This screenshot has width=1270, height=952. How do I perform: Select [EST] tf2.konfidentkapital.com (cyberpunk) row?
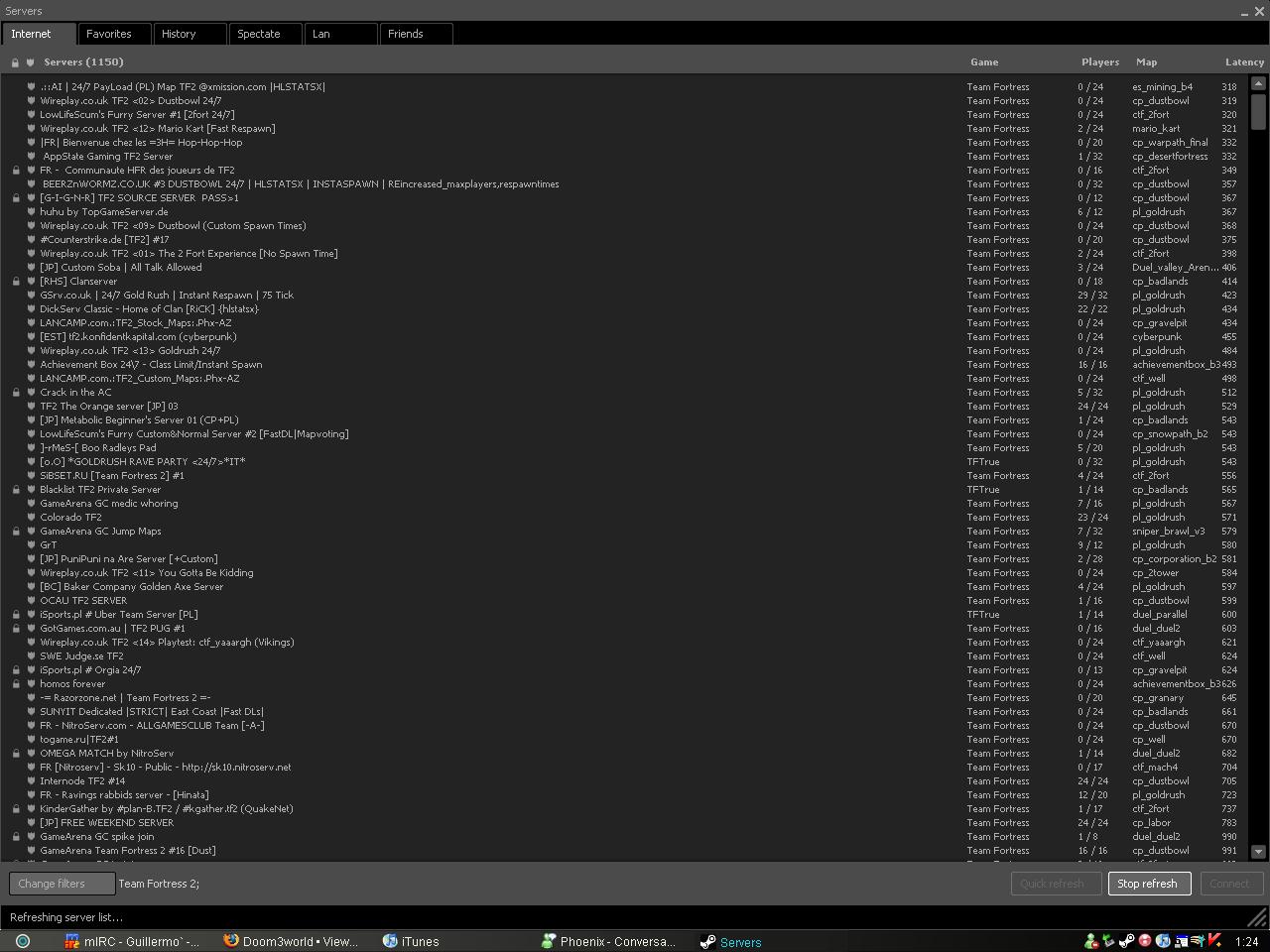[x=625, y=337]
